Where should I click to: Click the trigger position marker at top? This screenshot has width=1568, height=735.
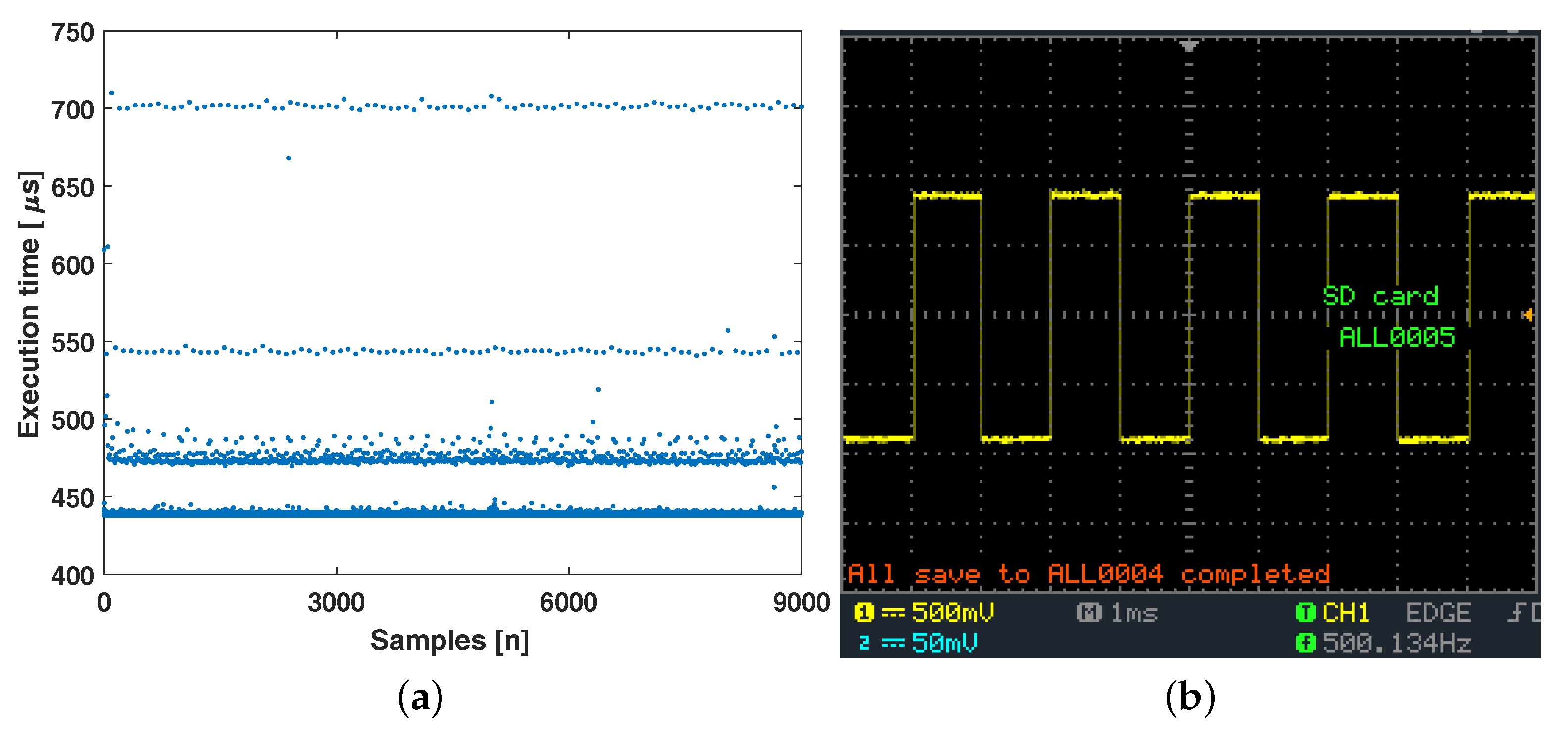[x=1188, y=46]
